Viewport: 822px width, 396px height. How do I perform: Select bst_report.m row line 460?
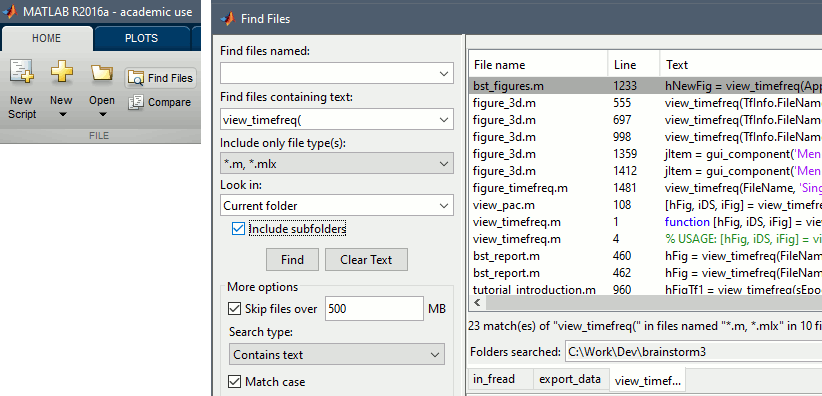click(645, 256)
